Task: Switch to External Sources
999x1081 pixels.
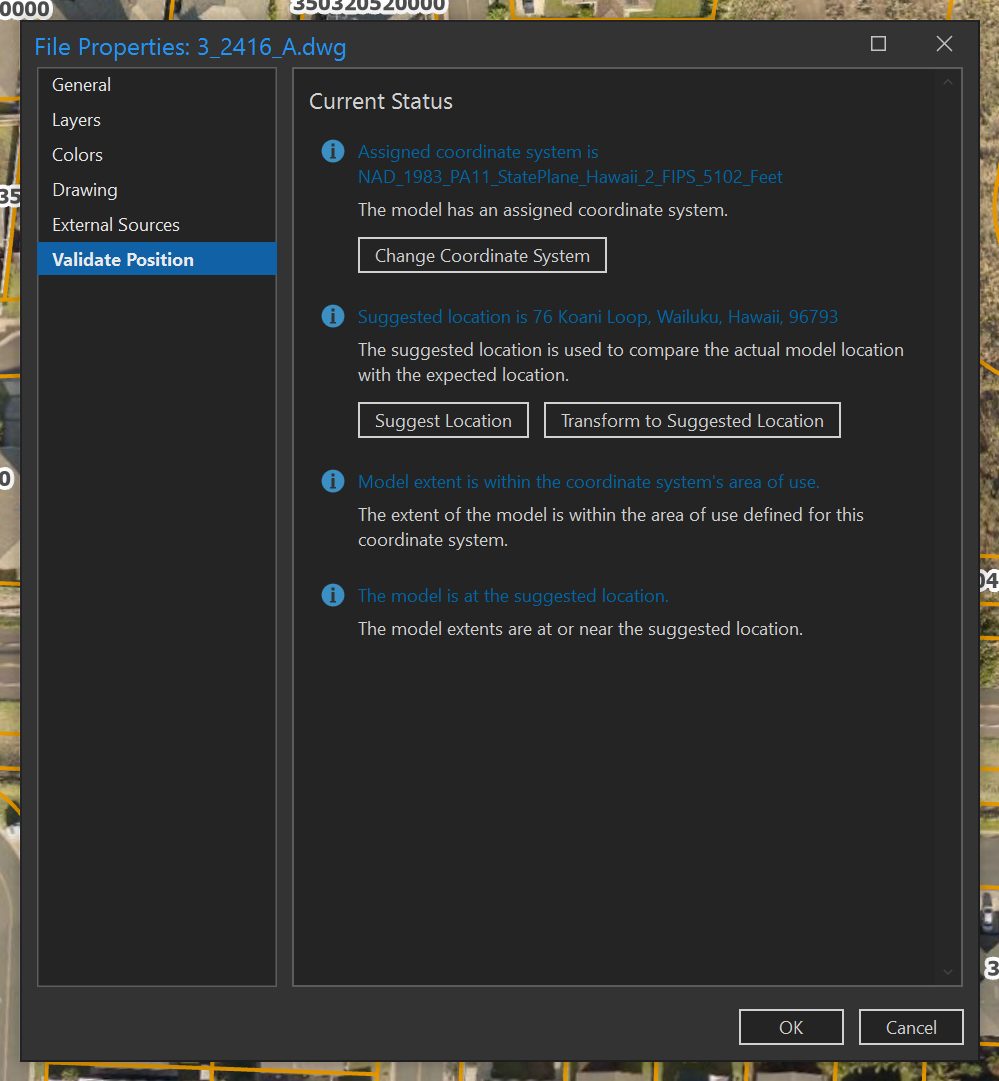Action: 115,225
